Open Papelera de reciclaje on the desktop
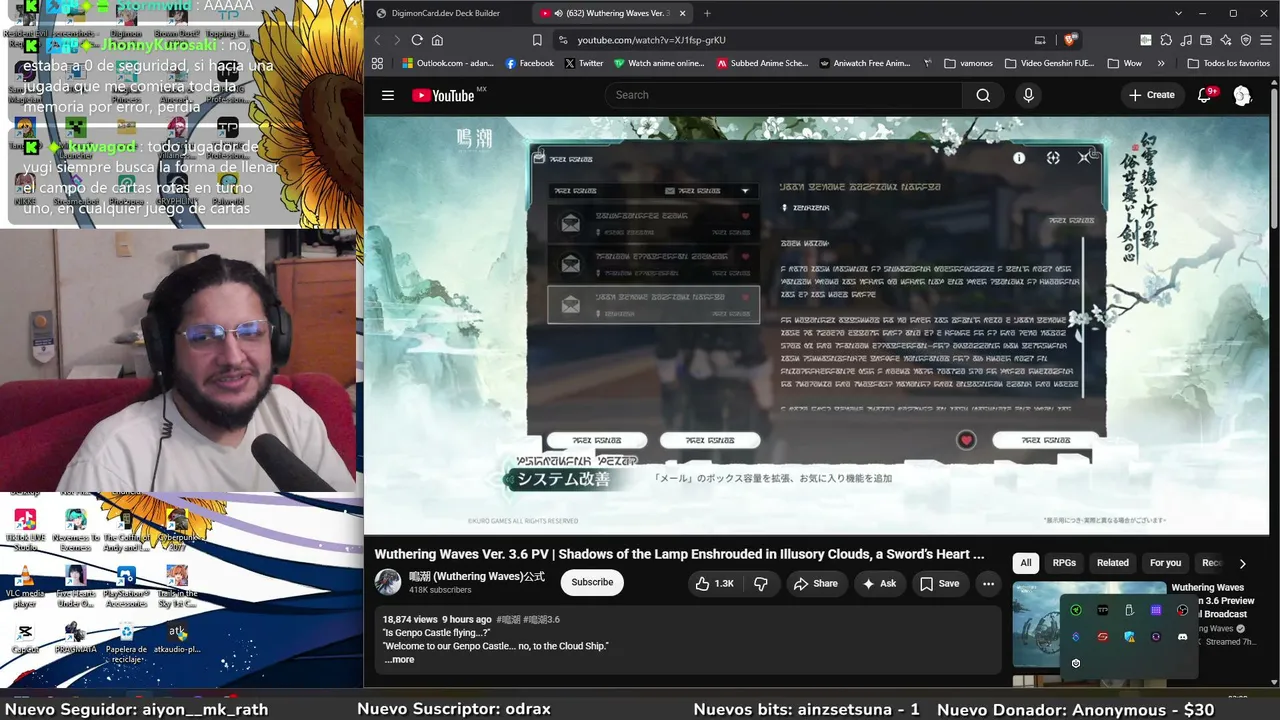This screenshot has height=720, width=1280. coord(127,643)
